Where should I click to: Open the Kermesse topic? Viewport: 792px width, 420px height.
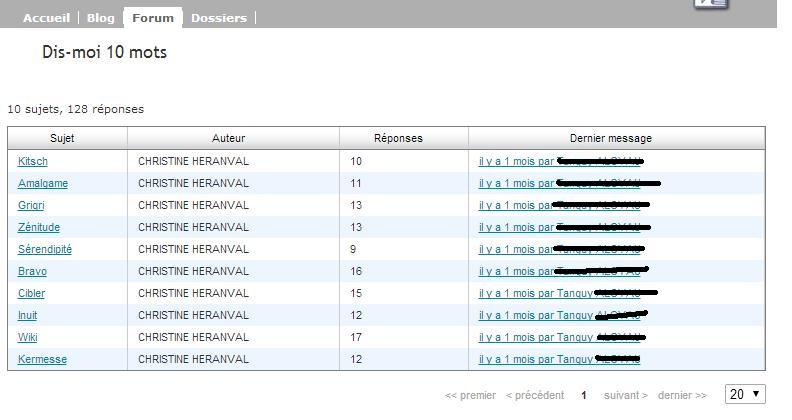(42, 359)
